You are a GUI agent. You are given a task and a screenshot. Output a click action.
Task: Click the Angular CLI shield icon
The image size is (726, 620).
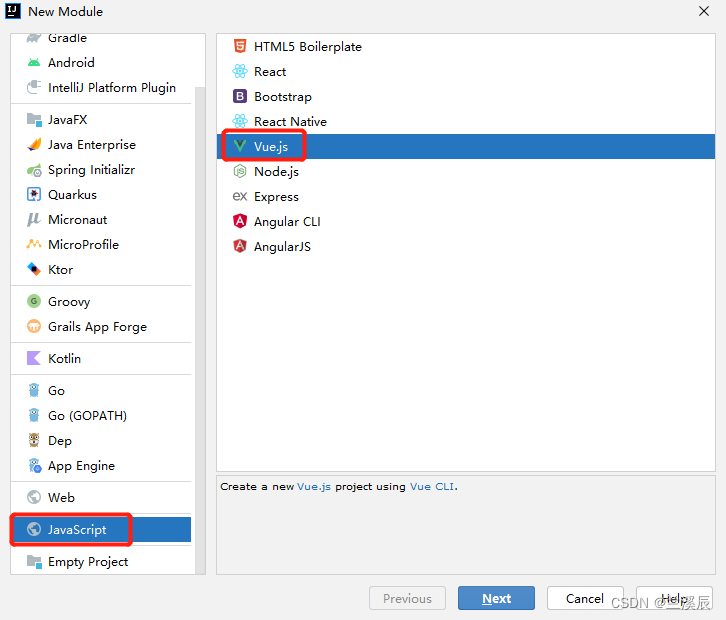240,221
